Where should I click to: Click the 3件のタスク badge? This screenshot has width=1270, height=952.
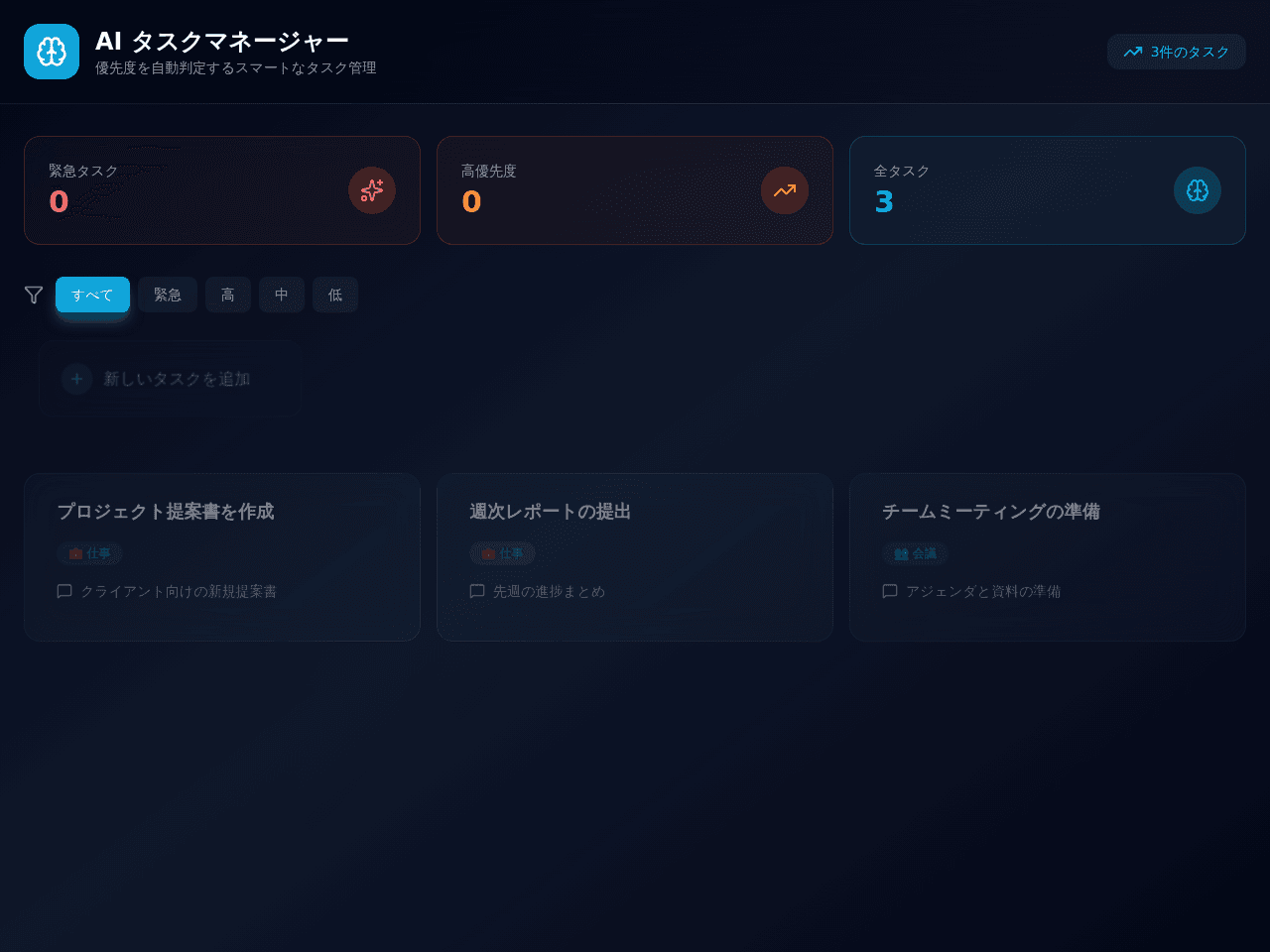(1177, 52)
